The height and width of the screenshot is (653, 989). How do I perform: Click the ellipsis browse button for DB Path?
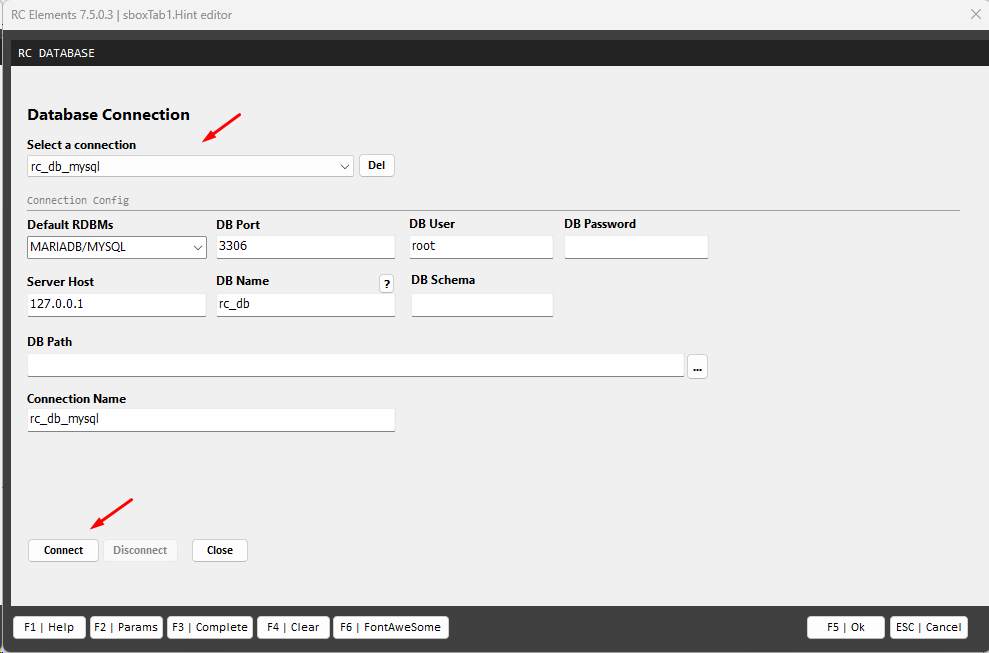pyautogui.click(x=697, y=367)
